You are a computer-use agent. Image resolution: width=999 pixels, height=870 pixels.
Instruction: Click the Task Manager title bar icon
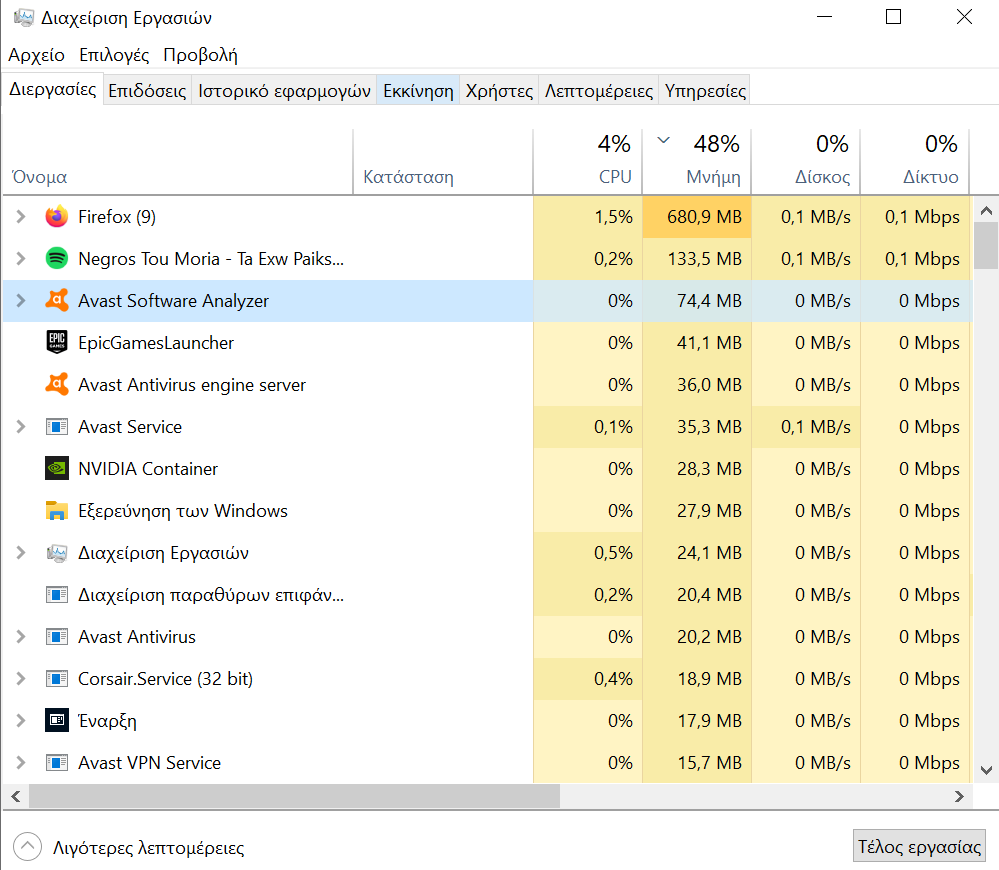24,17
